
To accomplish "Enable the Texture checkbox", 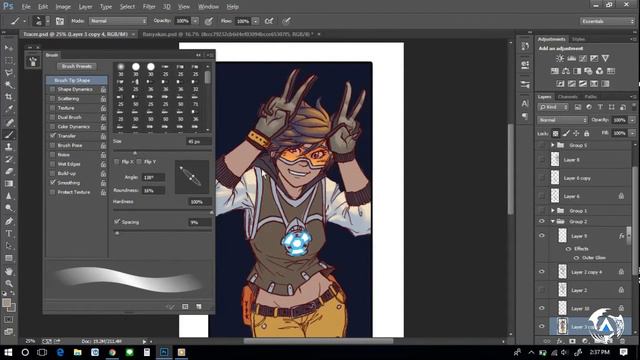I will point(52,108).
